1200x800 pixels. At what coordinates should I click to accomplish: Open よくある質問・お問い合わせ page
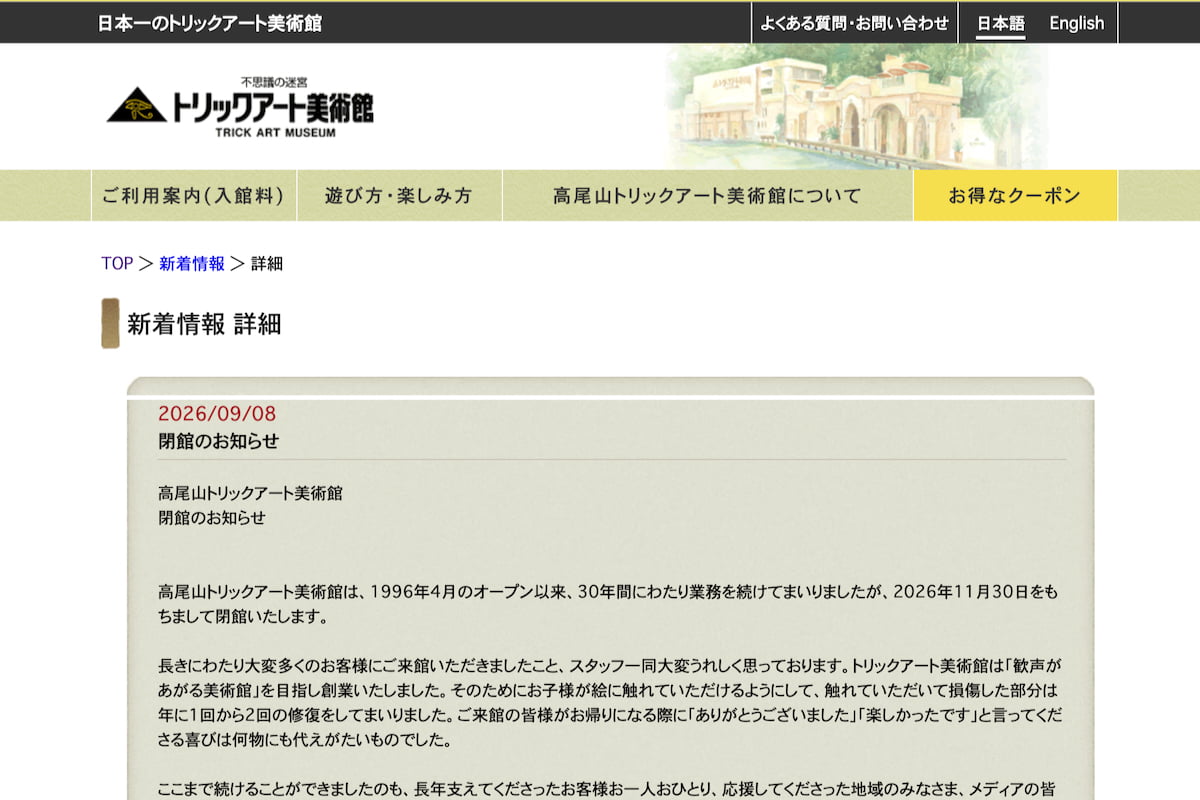click(854, 23)
